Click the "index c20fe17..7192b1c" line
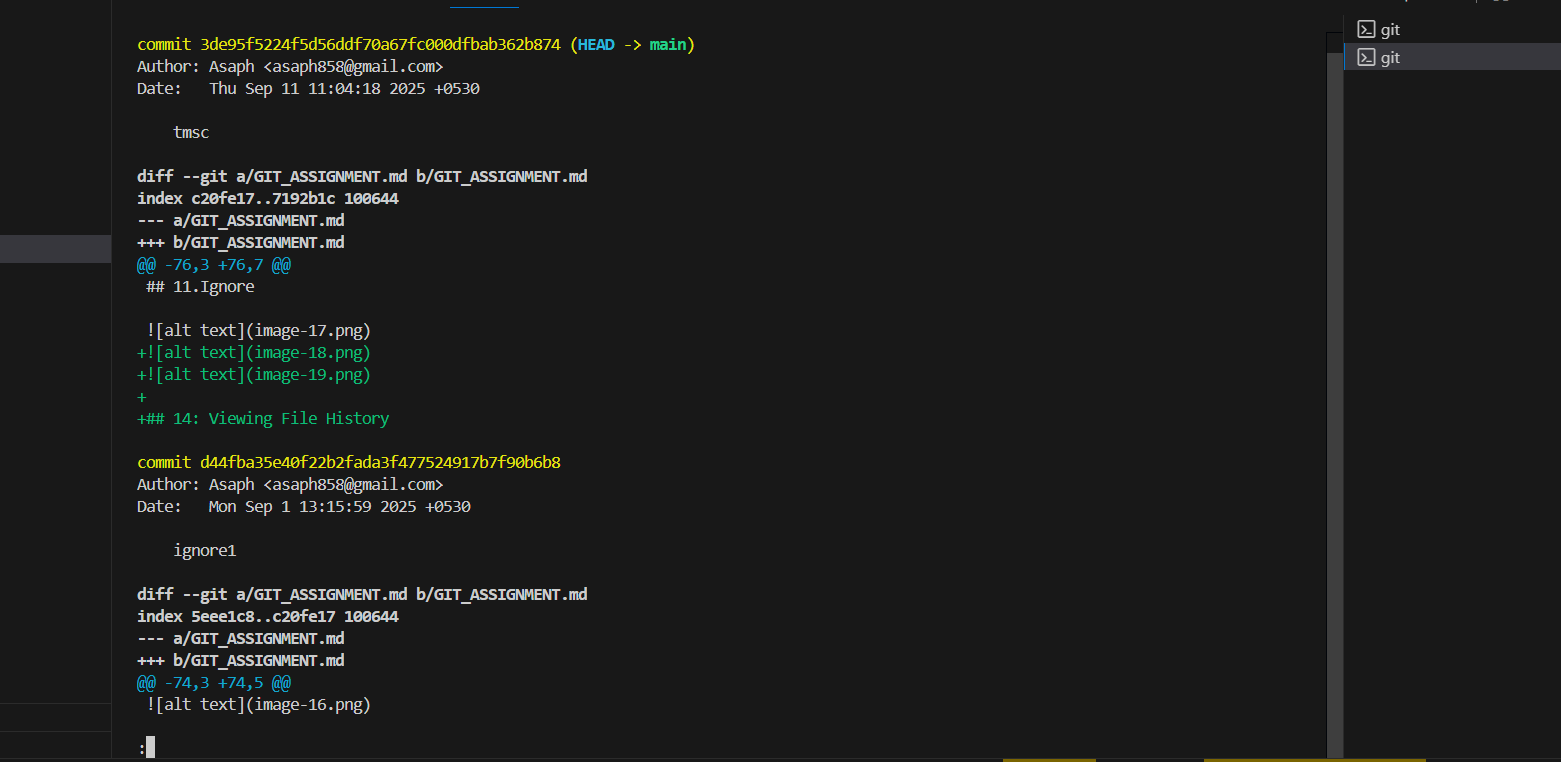 point(268,199)
